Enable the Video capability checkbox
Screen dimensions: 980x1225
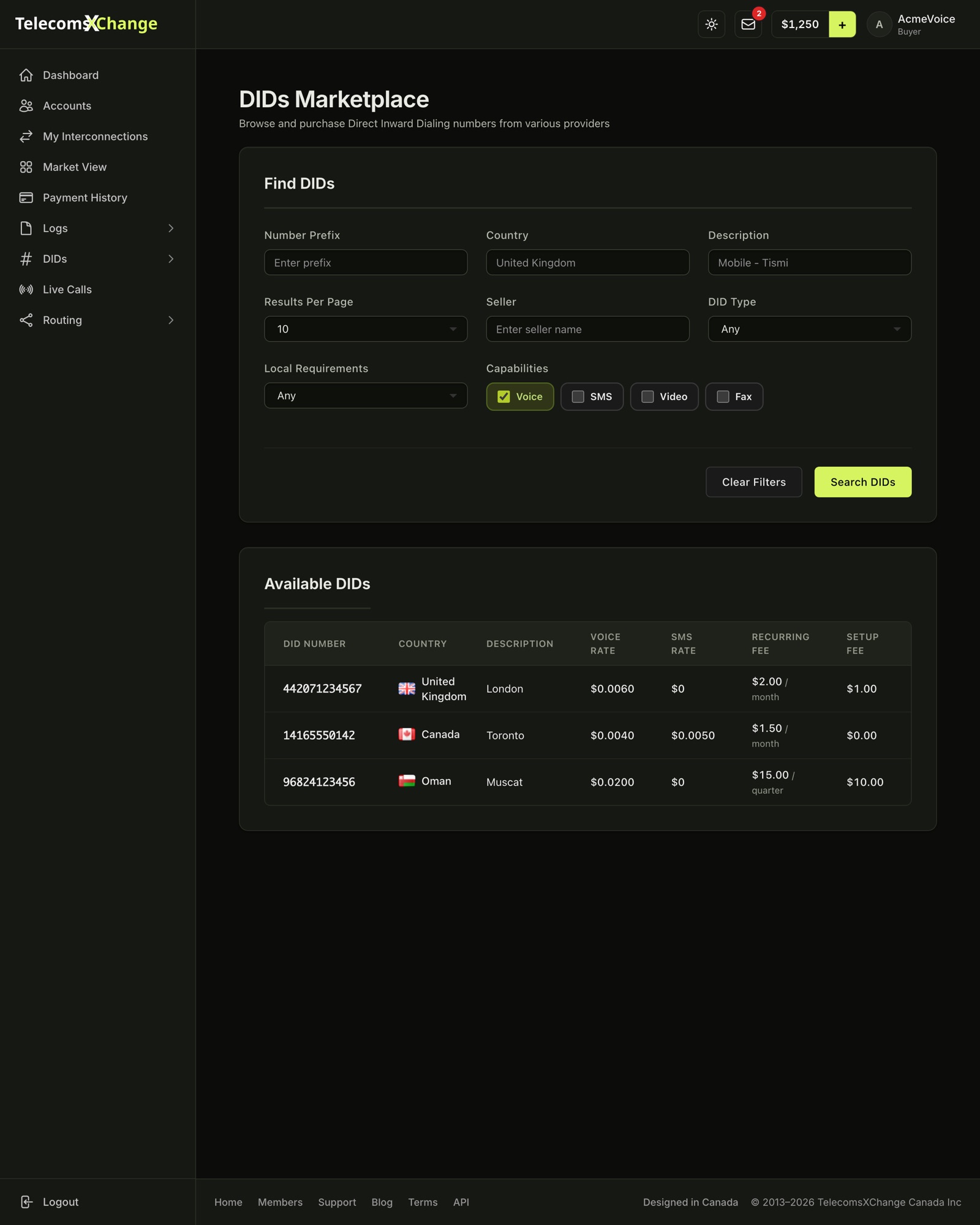click(x=647, y=397)
